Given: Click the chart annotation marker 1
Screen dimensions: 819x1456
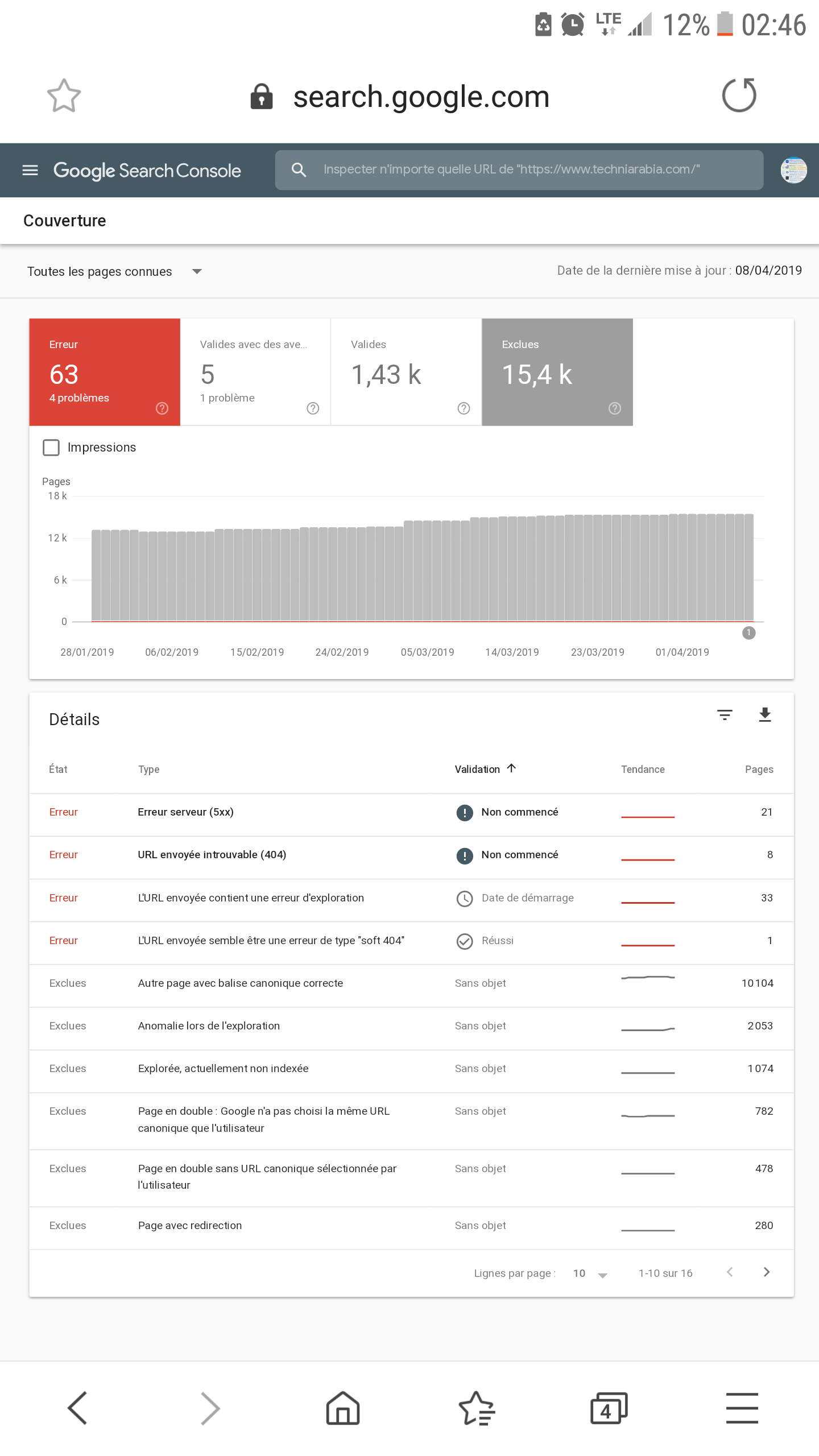Looking at the screenshot, I should click(749, 633).
